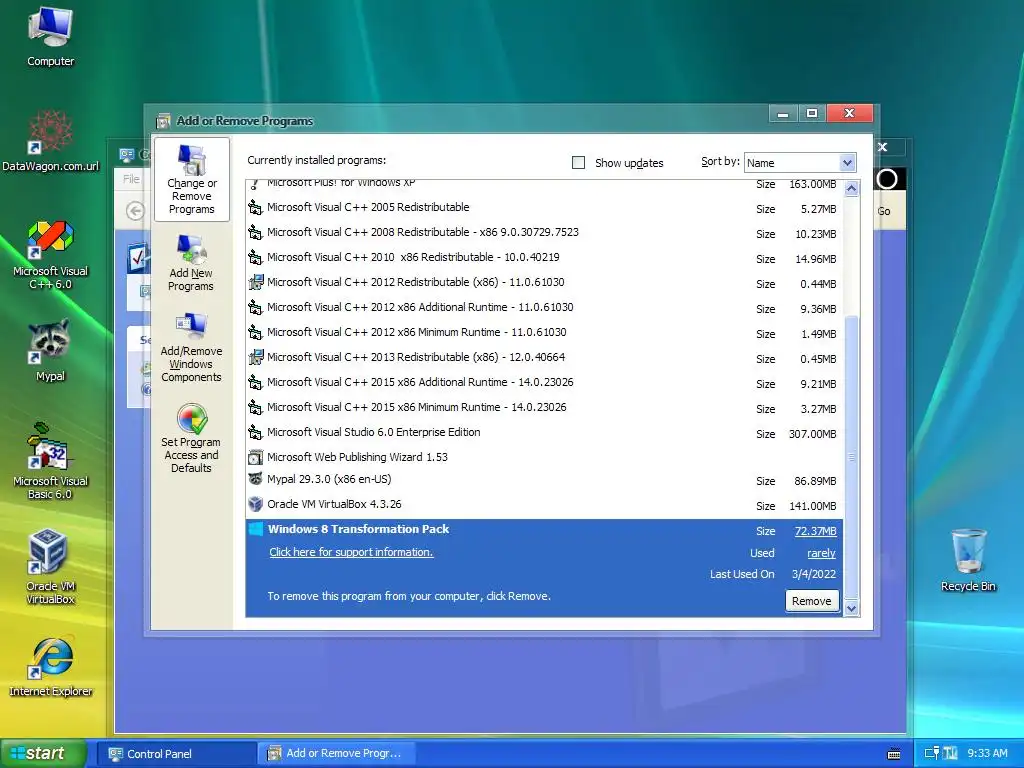The image size is (1024, 768).
Task: Click the 72.37MB size link
Action: pyautogui.click(x=815, y=532)
